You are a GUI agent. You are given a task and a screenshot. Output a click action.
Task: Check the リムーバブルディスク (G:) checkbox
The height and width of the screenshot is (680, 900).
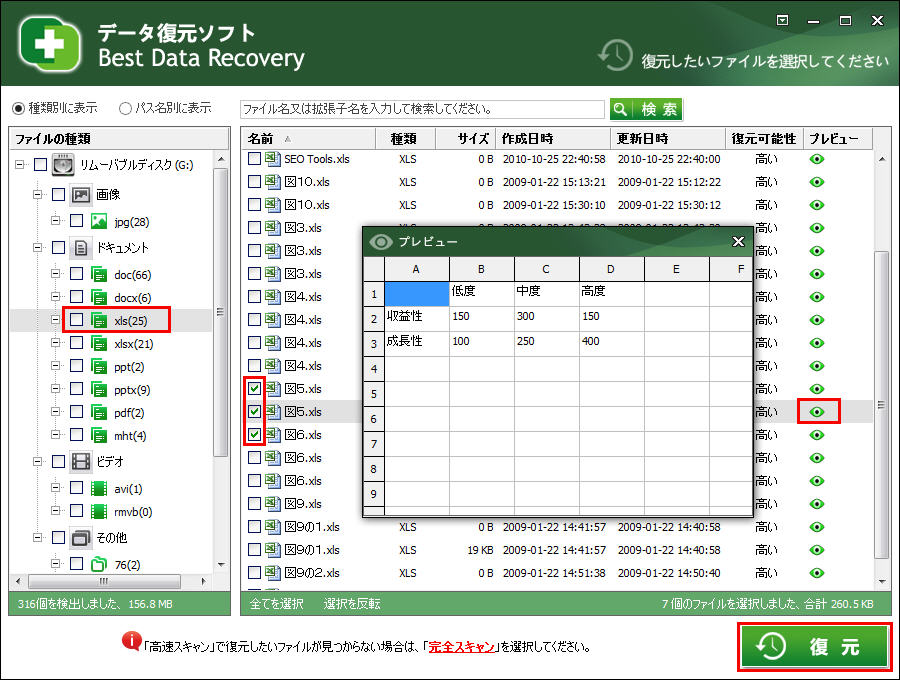coord(40,165)
